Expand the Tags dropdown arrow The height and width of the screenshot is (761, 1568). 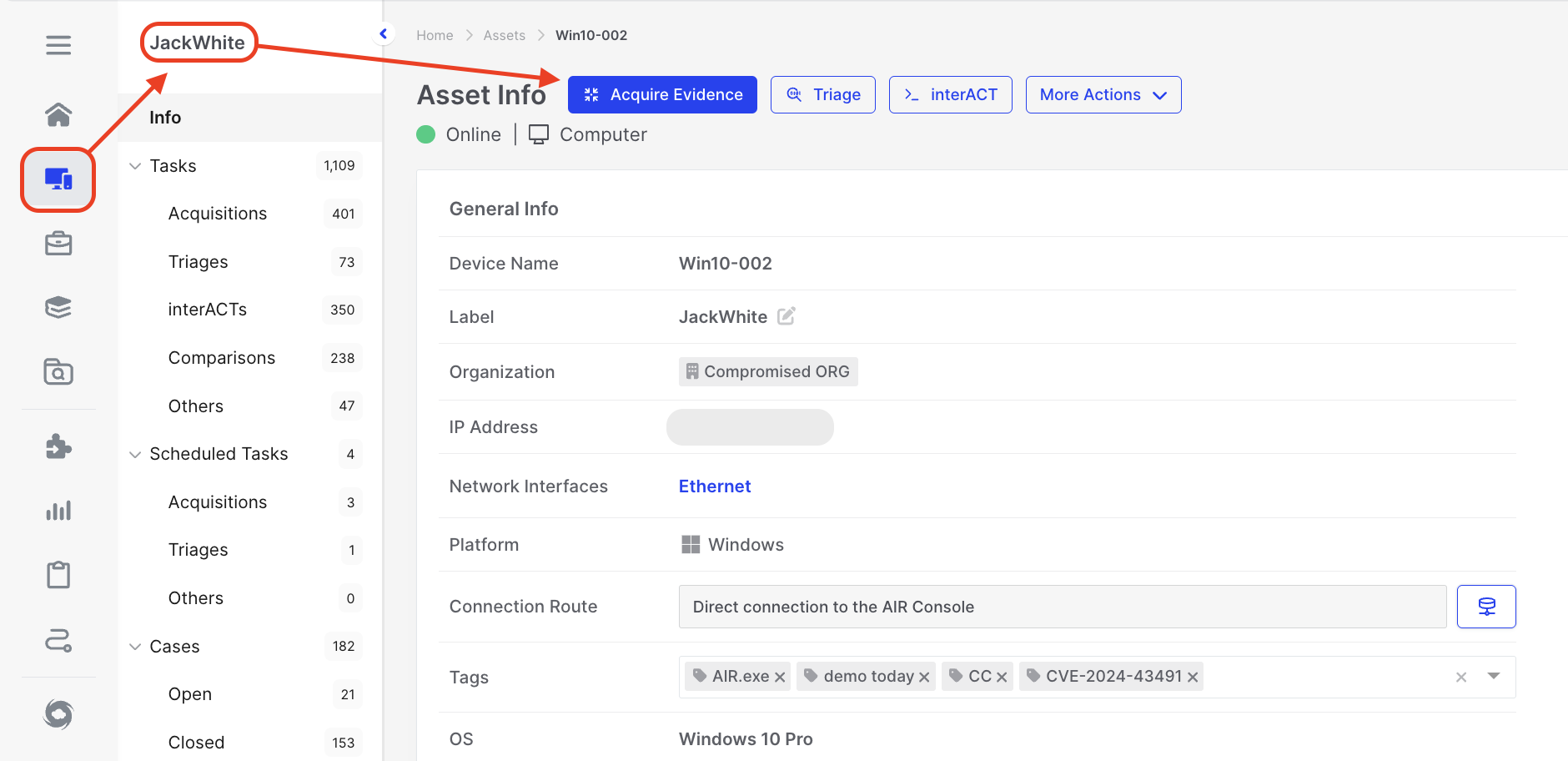tap(1494, 677)
